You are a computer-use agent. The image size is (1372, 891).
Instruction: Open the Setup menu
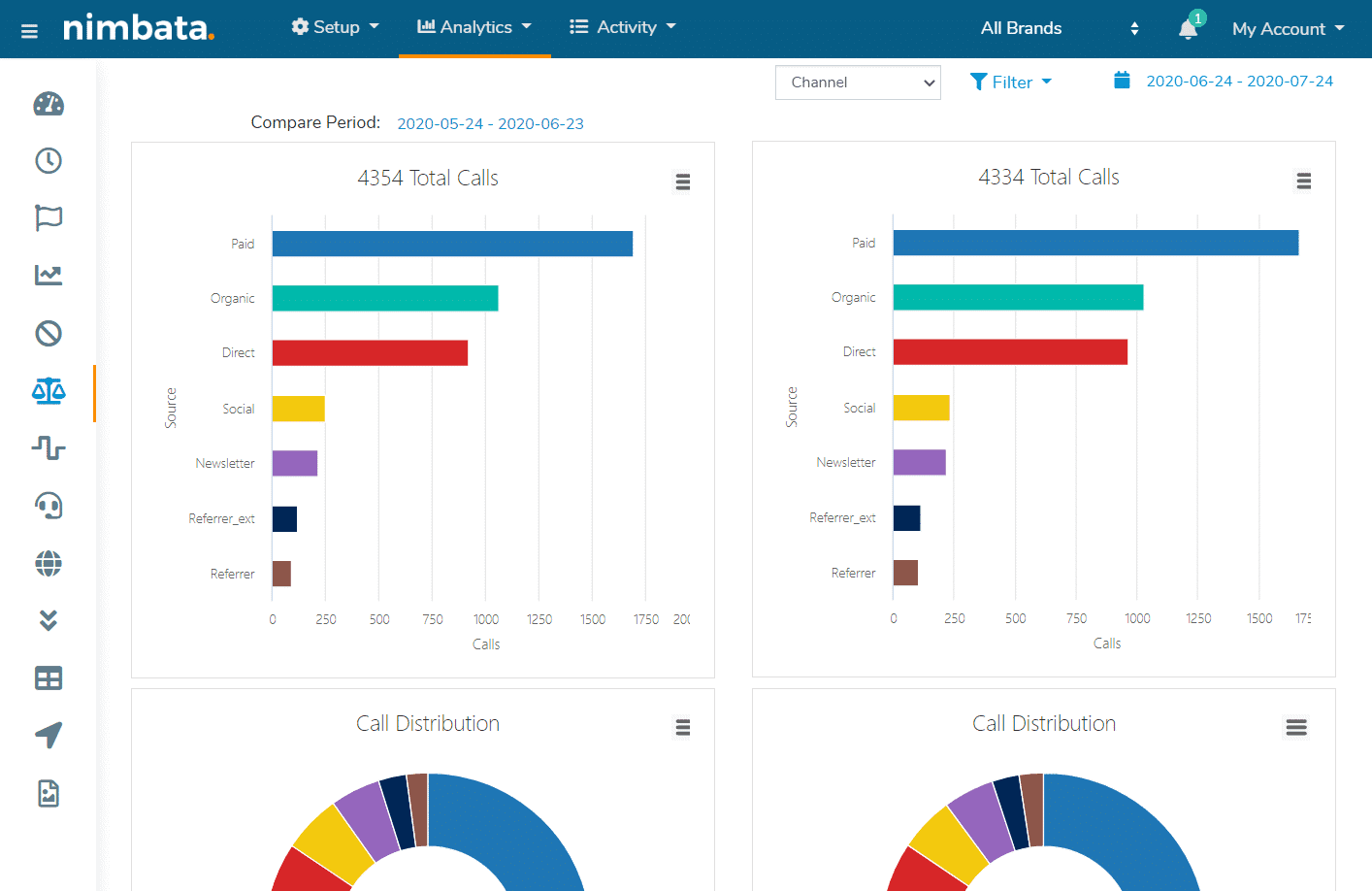335,27
